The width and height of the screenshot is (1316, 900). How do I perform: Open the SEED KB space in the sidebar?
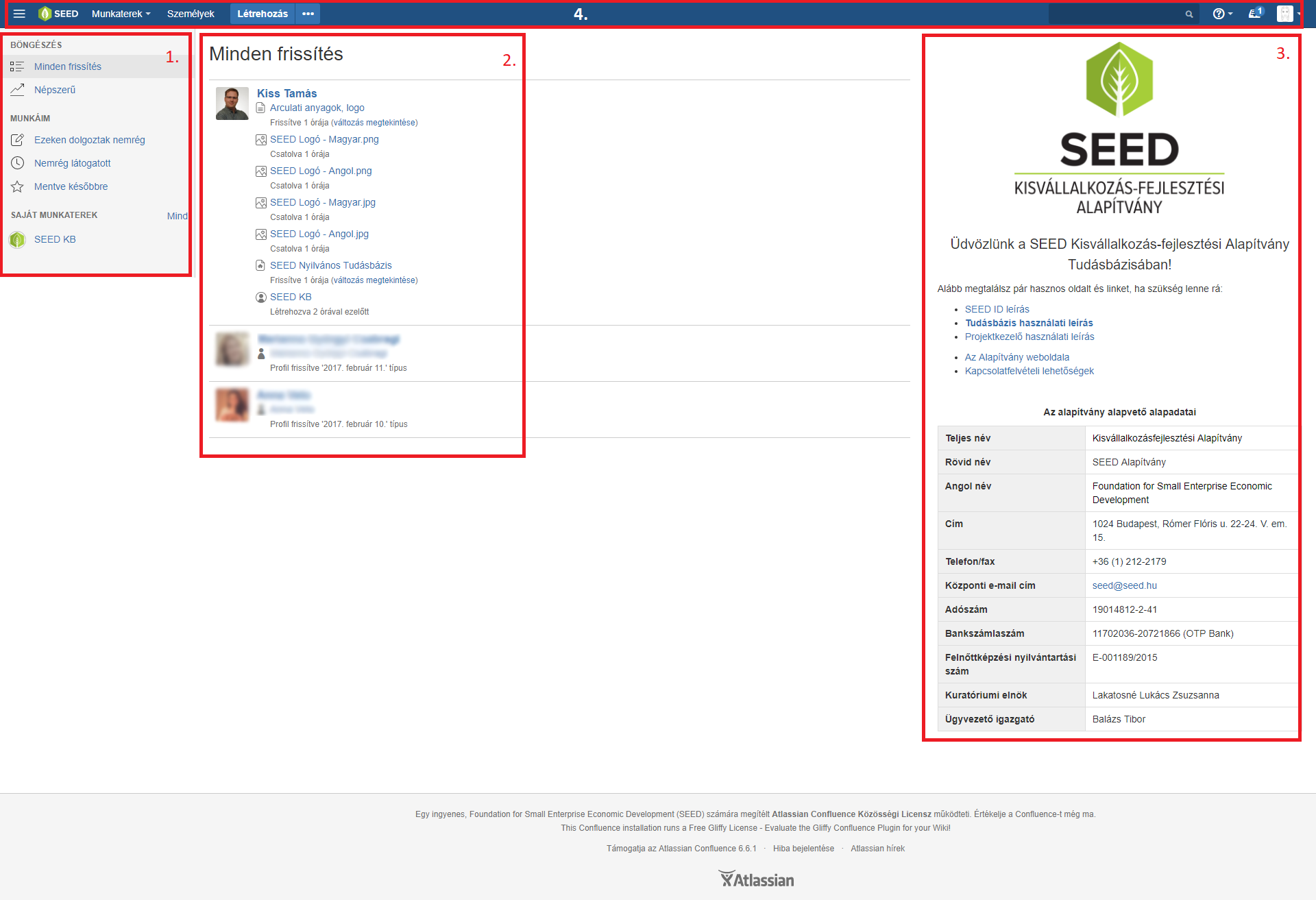tap(55, 239)
